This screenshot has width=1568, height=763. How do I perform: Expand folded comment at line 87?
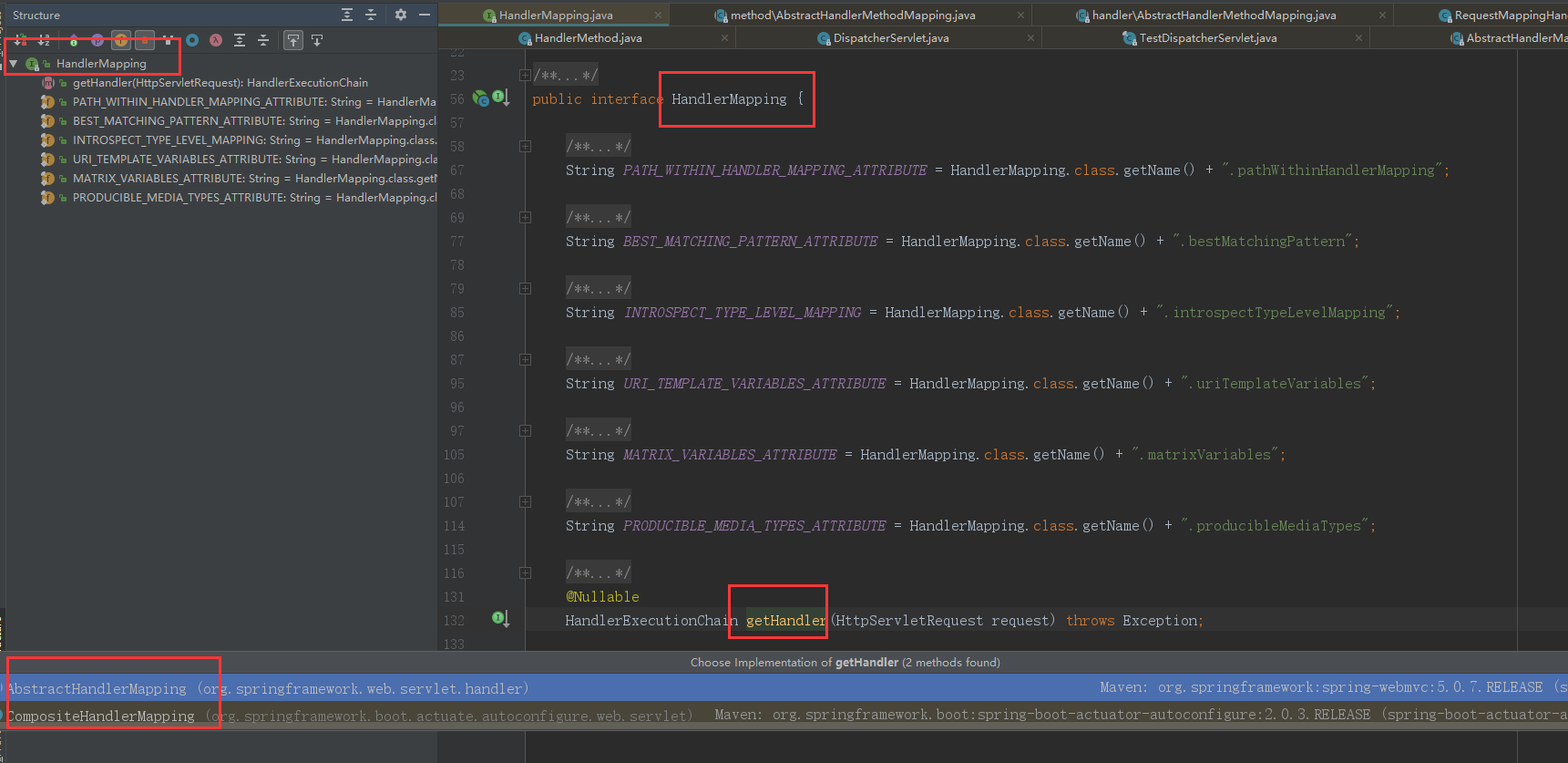525,359
